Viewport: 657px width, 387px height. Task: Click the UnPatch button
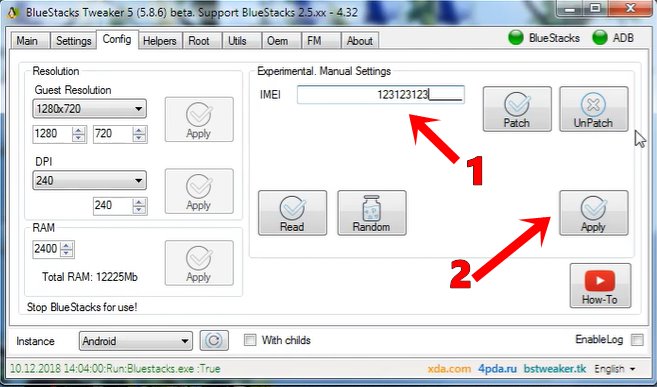[594, 109]
